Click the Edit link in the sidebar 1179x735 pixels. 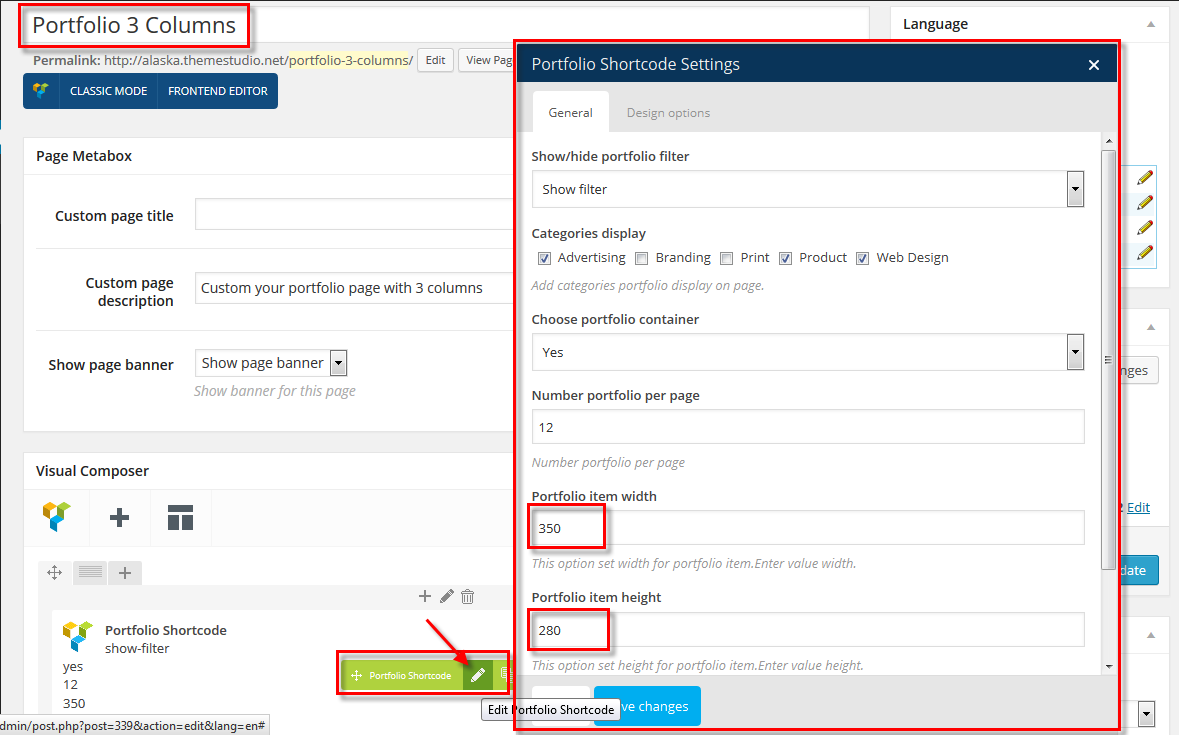(x=1138, y=507)
